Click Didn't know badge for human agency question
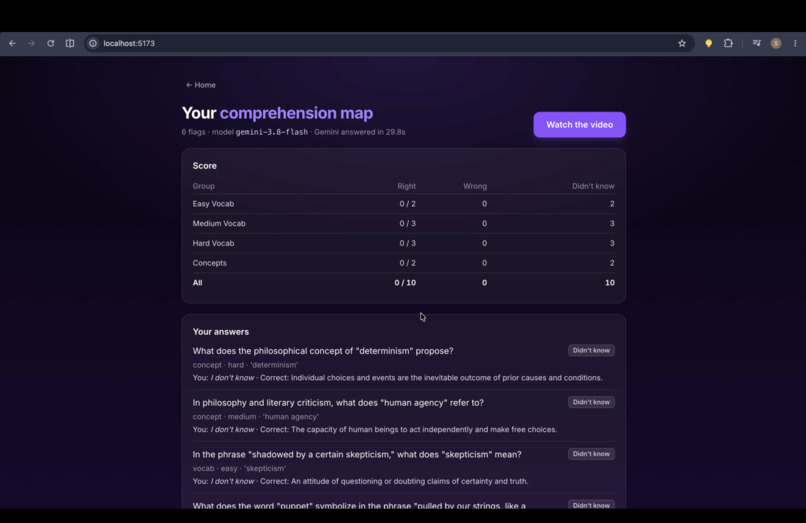806x523 pixels. [x=591, y=402]
